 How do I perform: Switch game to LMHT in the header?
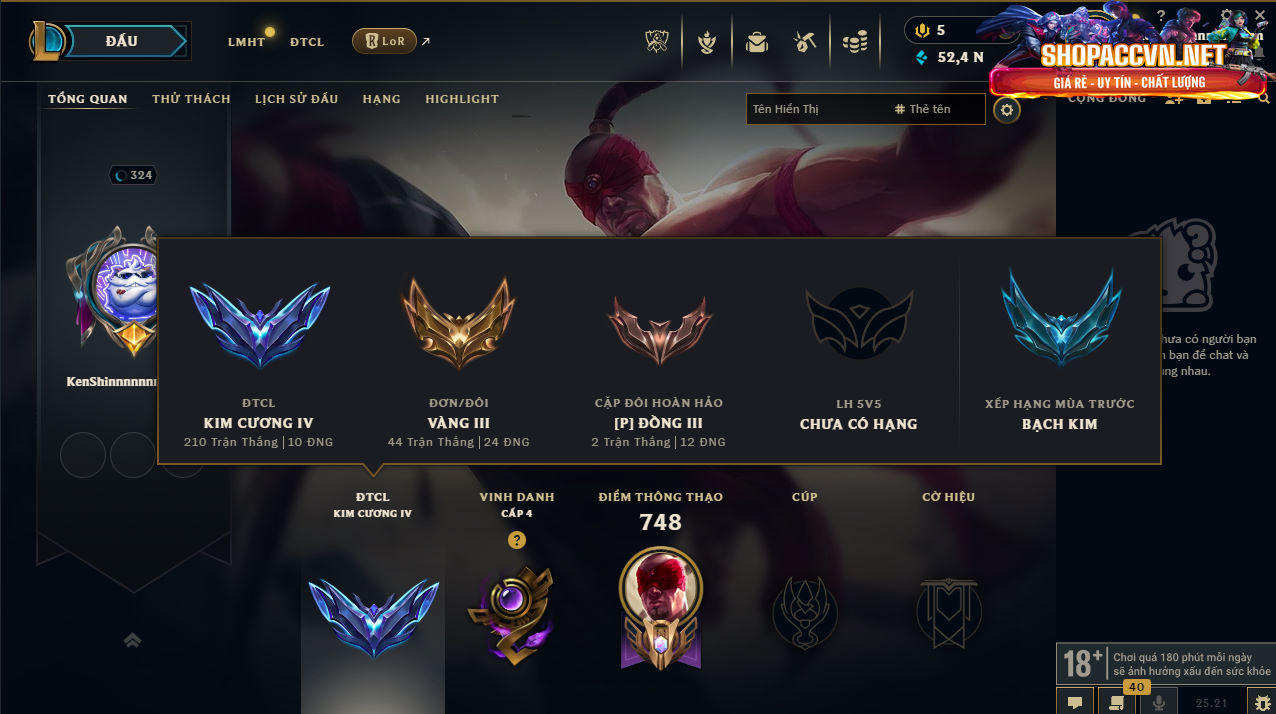click(246, 42)
